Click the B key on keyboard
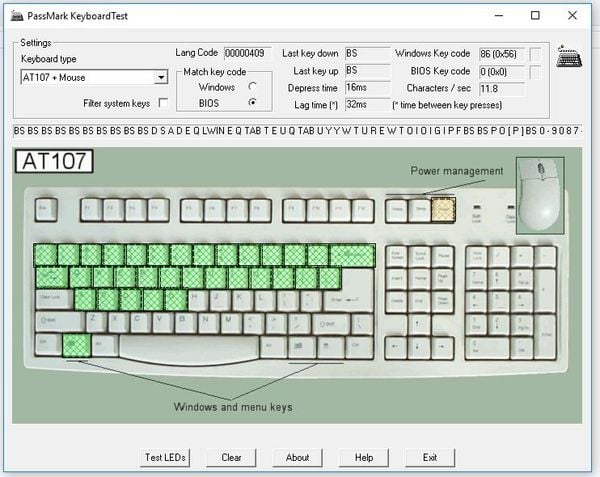 click(x=186, y=322)
